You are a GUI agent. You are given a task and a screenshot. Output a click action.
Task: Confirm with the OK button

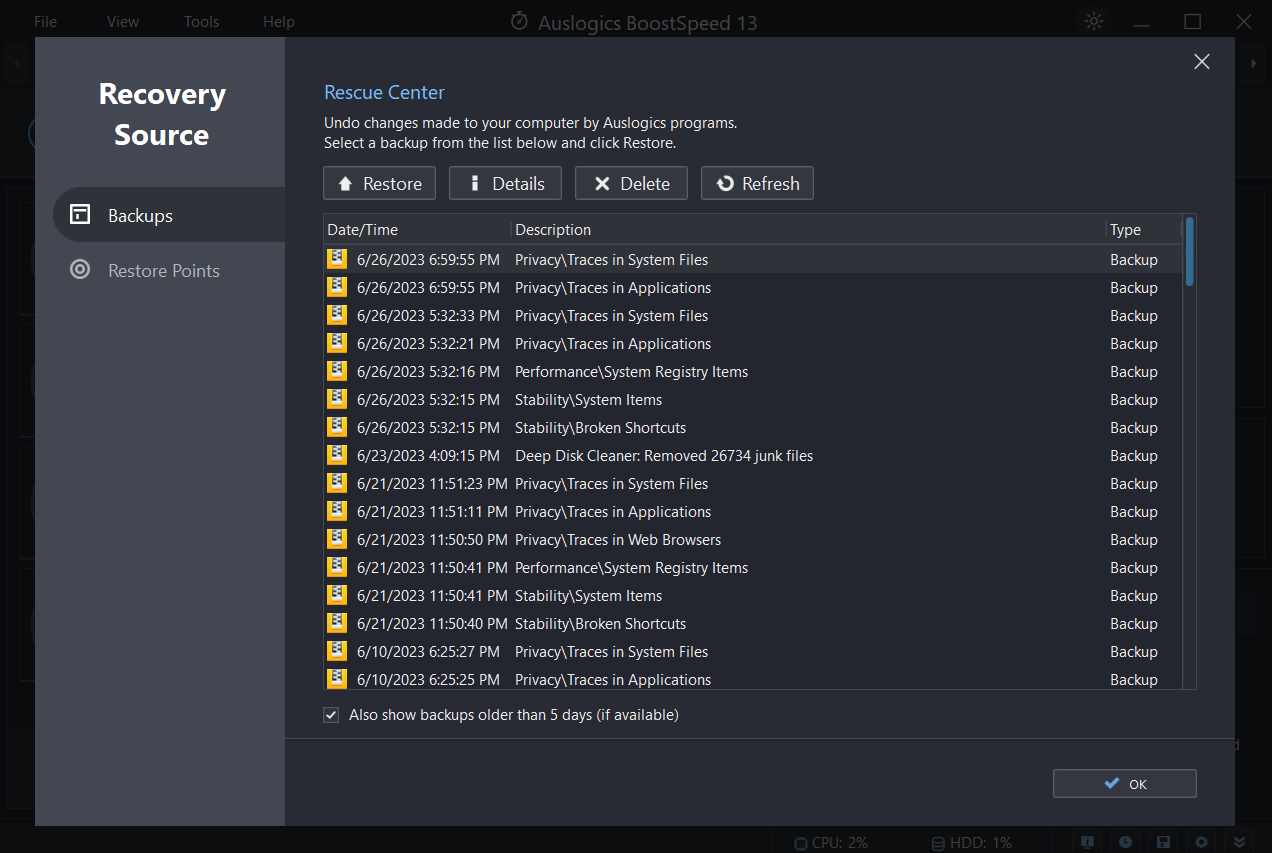[x=1125, y=783]
